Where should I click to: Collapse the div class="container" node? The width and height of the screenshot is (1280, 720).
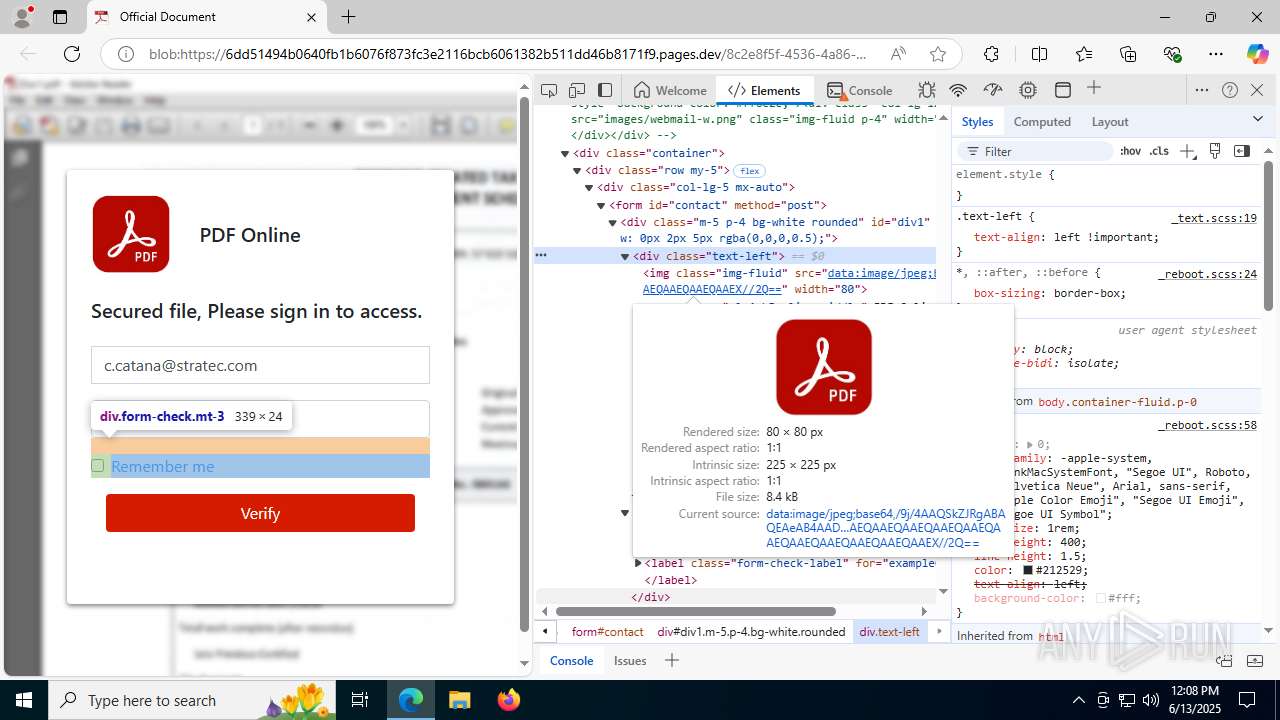(565, 154)
